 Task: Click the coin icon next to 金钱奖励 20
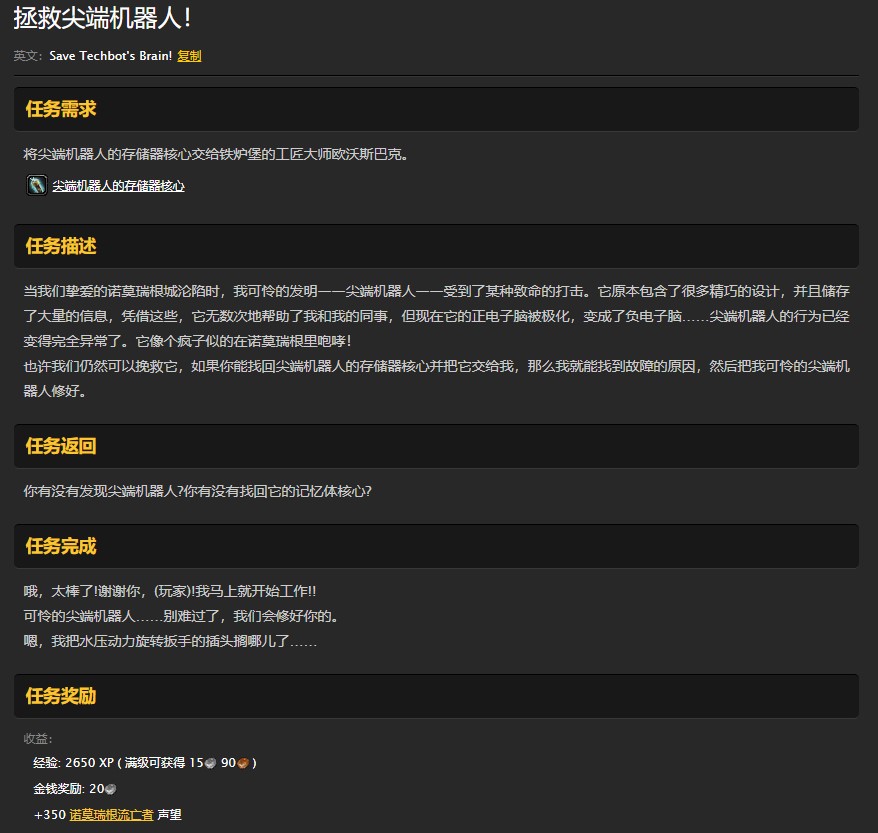click(109, 789)
